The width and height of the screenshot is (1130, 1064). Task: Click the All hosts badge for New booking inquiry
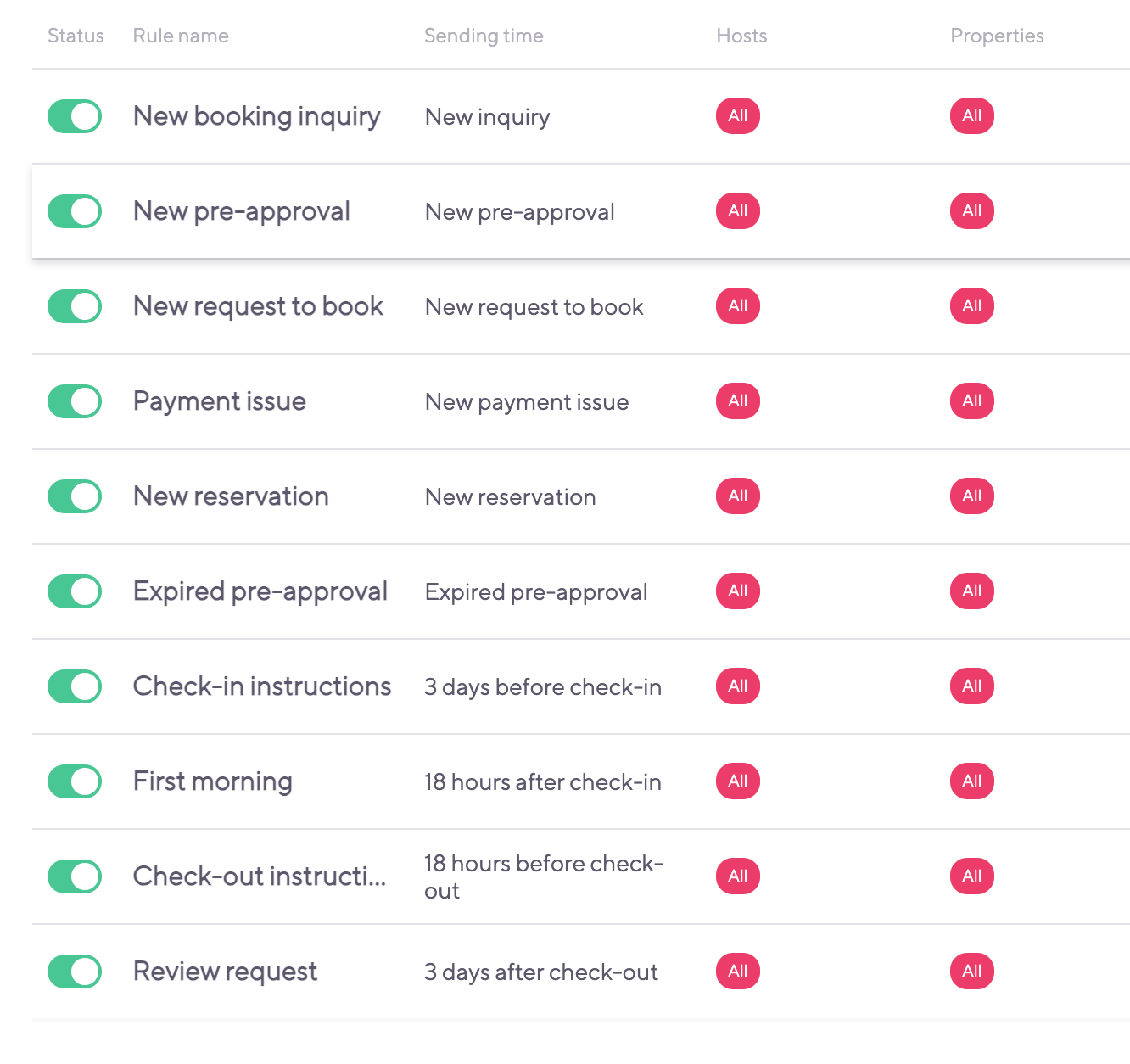(x=737, y=116)
